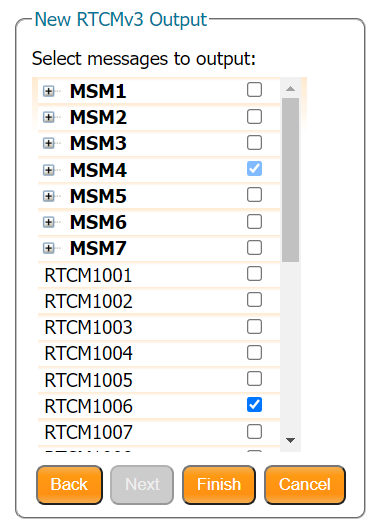Click the Finish button
Screen dimensions: 376x528
tap(219, 485)
